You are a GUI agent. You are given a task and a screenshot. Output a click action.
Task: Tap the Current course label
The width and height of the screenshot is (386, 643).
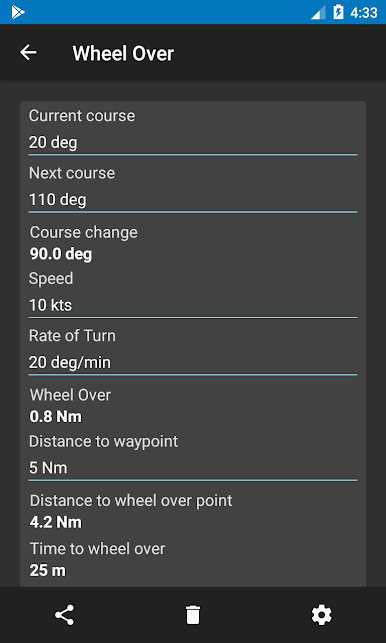(82, 116)
